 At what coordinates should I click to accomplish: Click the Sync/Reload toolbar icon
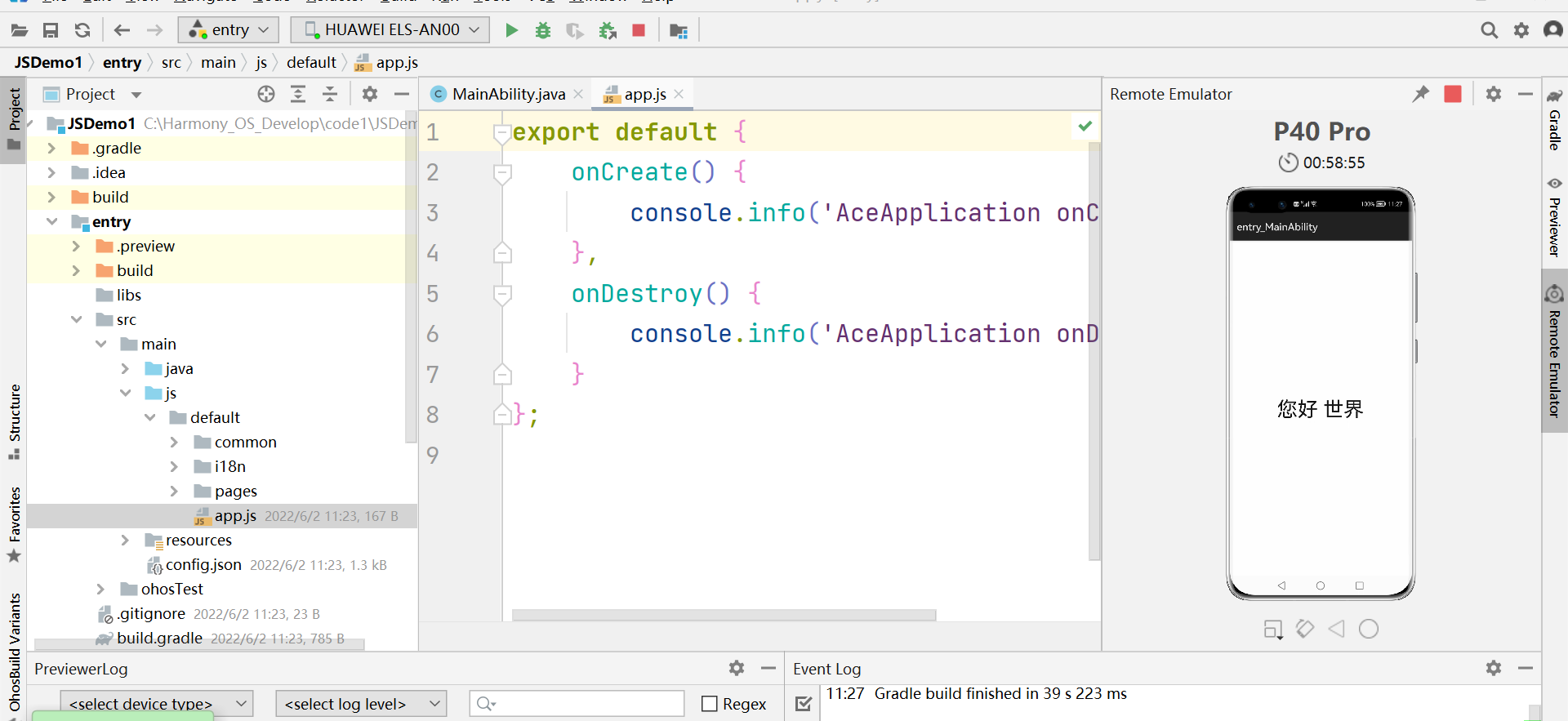[82, 30]
